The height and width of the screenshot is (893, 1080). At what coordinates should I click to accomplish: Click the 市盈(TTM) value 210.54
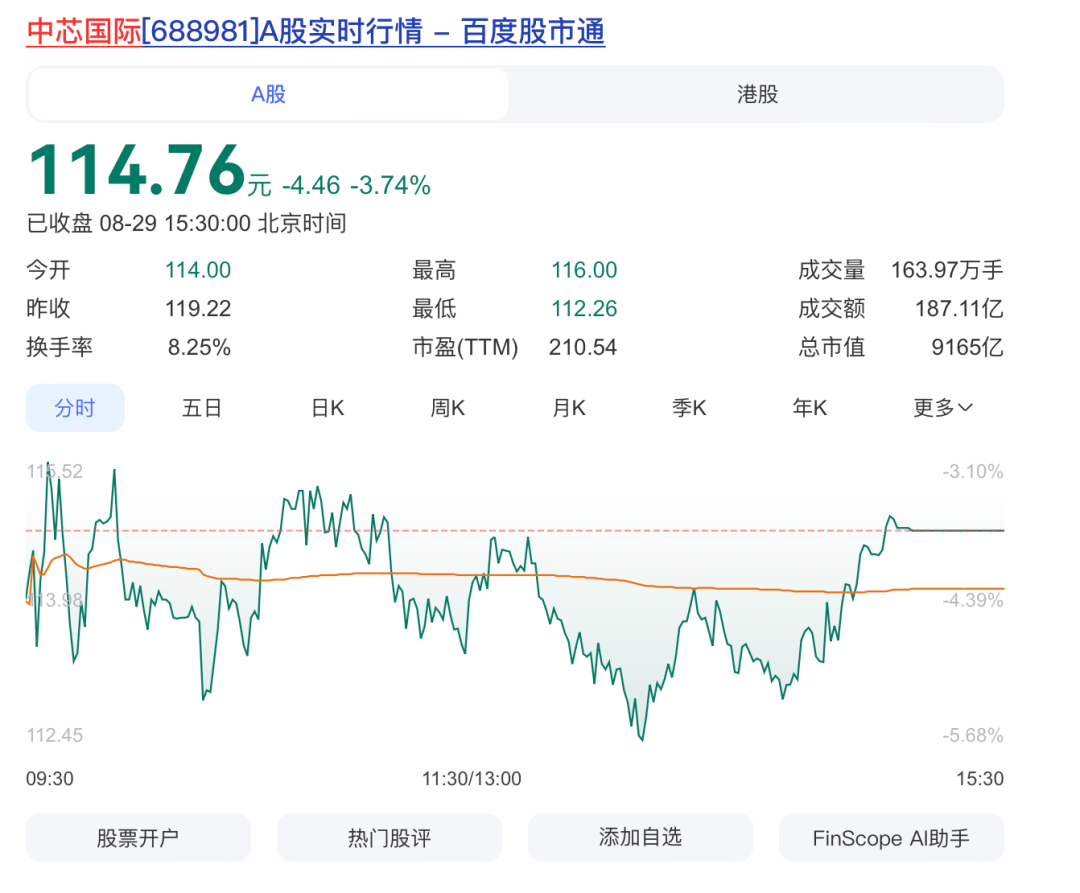582,348
